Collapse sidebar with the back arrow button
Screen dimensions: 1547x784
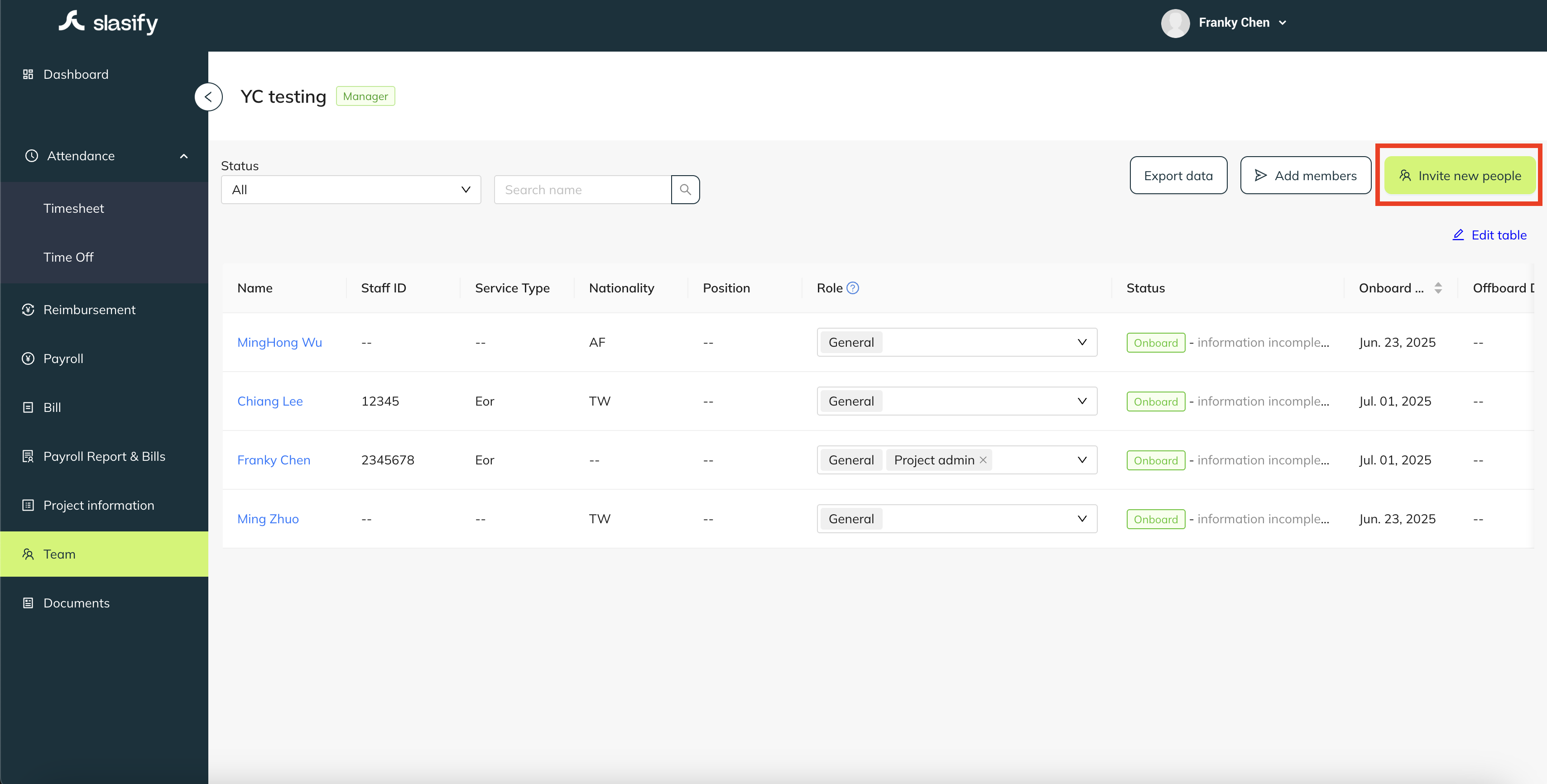[x=208, y=97]
